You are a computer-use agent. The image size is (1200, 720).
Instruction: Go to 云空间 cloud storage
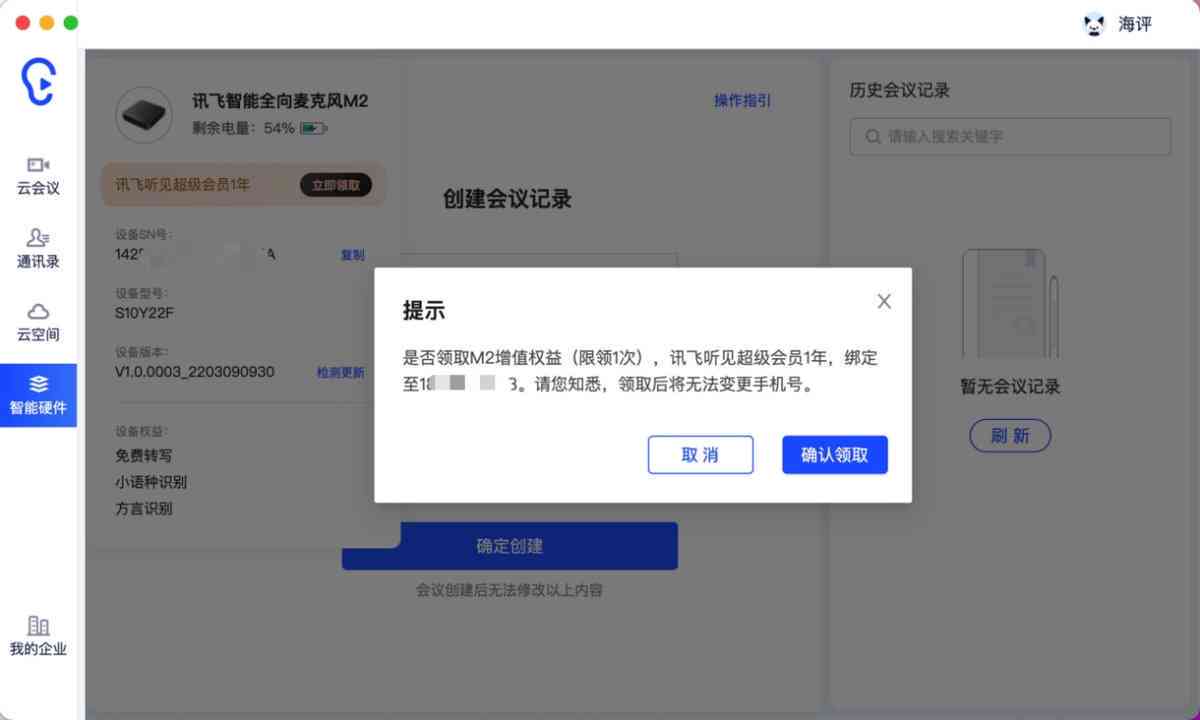38,322
